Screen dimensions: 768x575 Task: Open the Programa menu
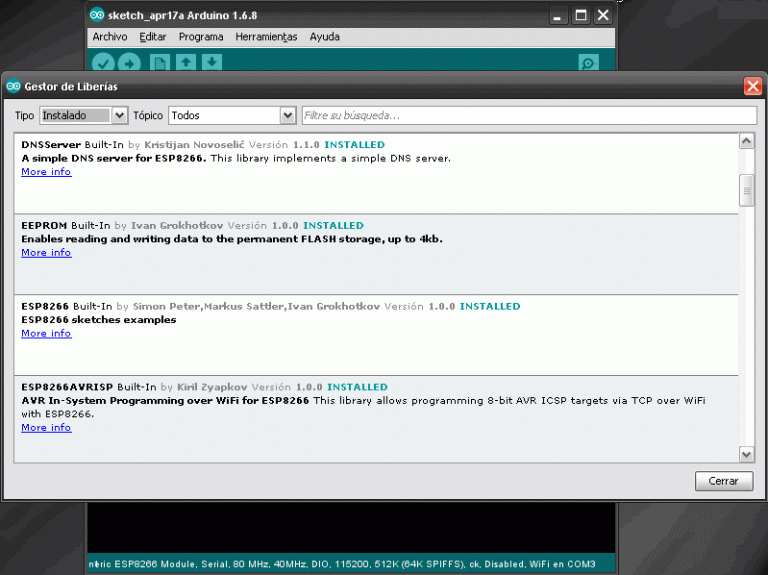point(201,37)
